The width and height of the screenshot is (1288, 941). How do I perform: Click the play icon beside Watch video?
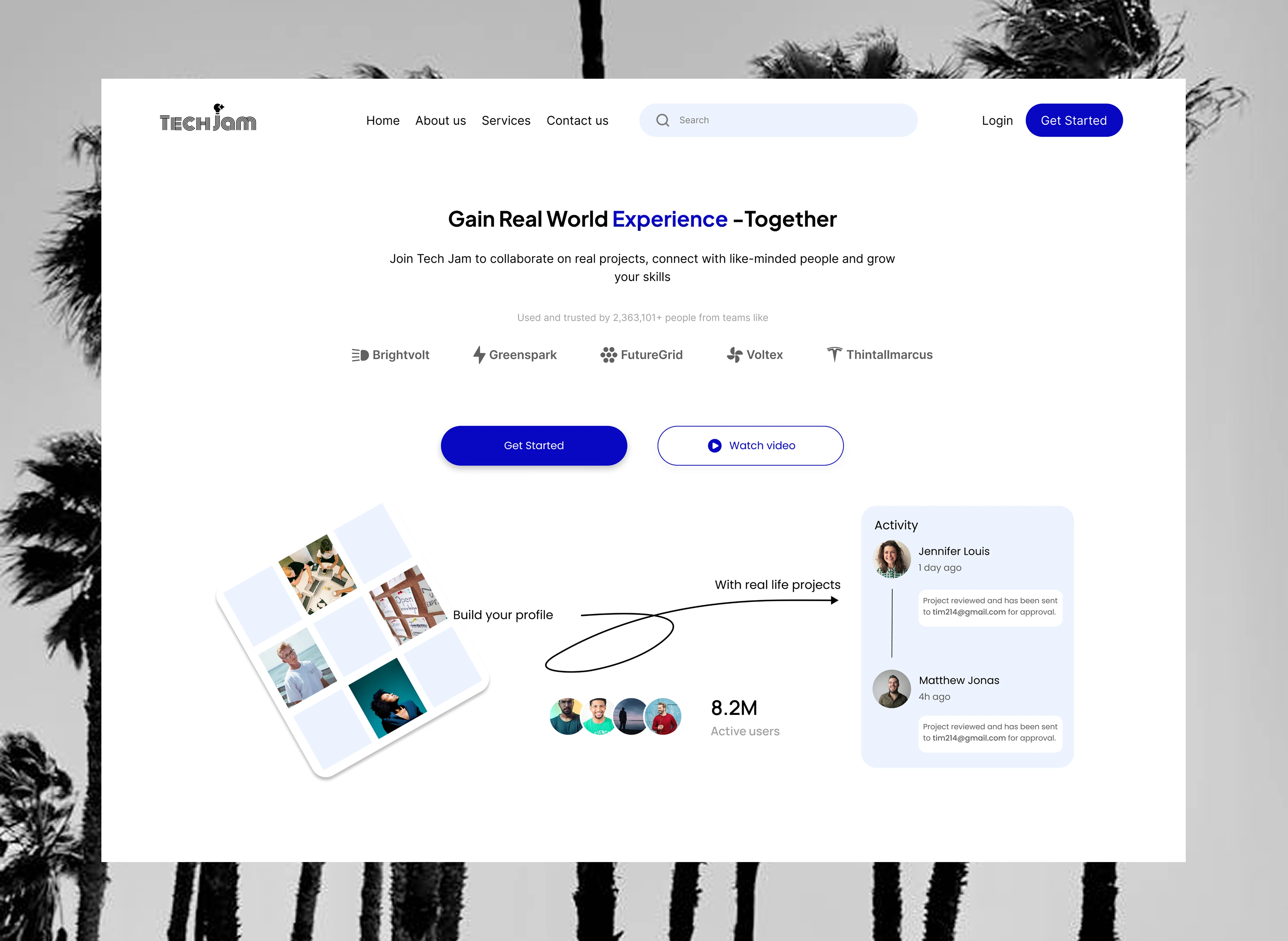point(714,445)
